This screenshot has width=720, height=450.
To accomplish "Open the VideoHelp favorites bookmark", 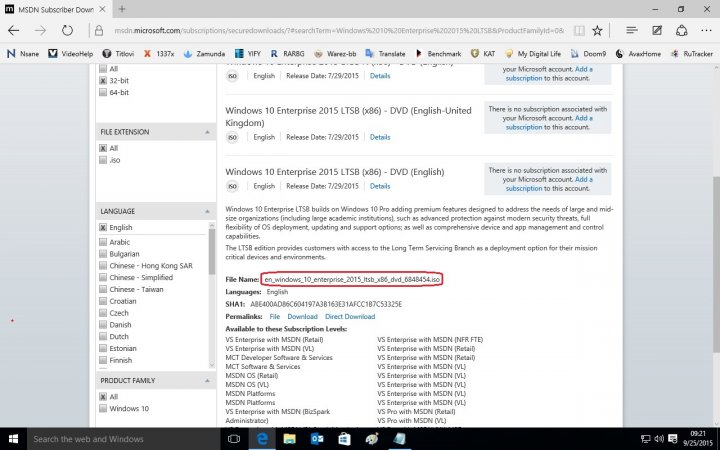I will tap(71, 54).
